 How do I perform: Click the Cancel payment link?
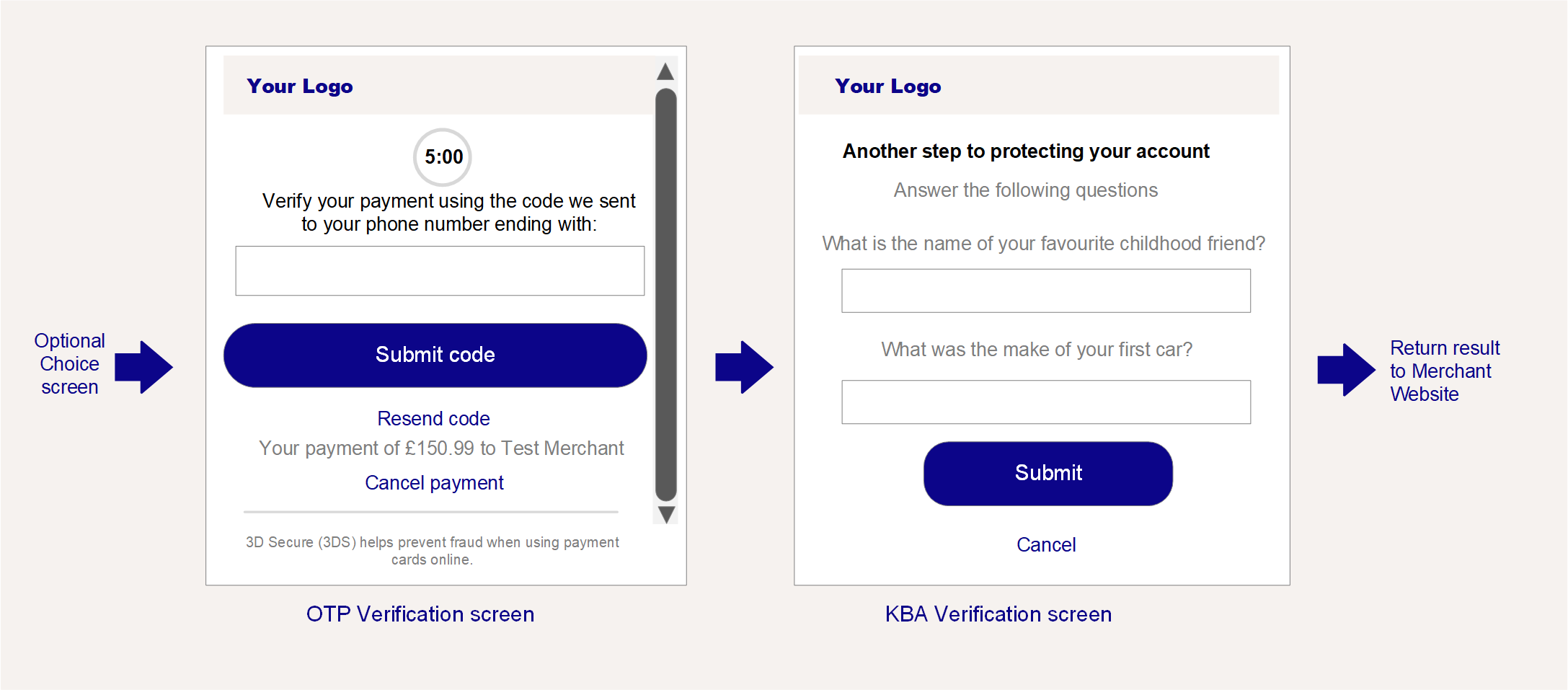point(434,483)
